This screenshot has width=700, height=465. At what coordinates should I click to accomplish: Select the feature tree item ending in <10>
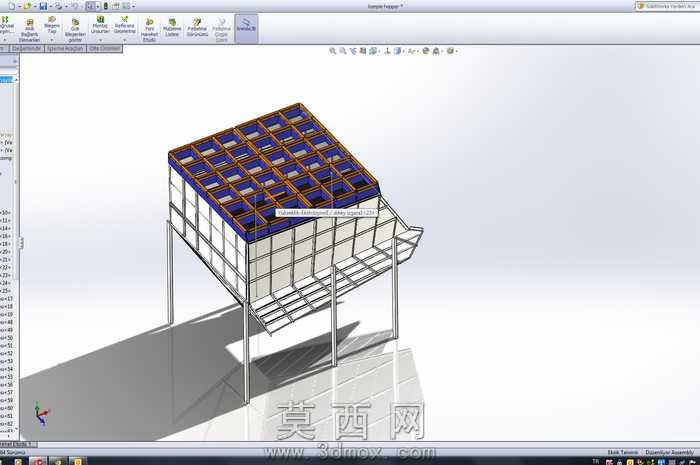[5, 213]
